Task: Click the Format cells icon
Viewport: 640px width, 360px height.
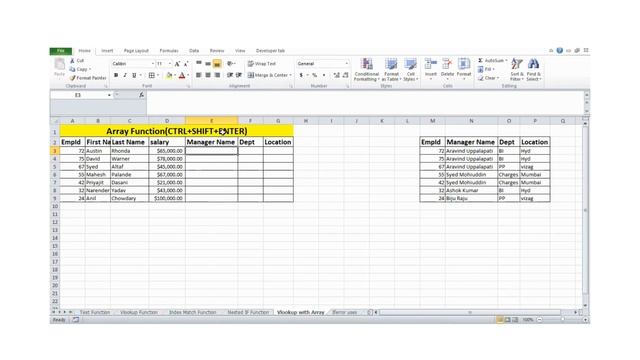Action: point(464,64)
